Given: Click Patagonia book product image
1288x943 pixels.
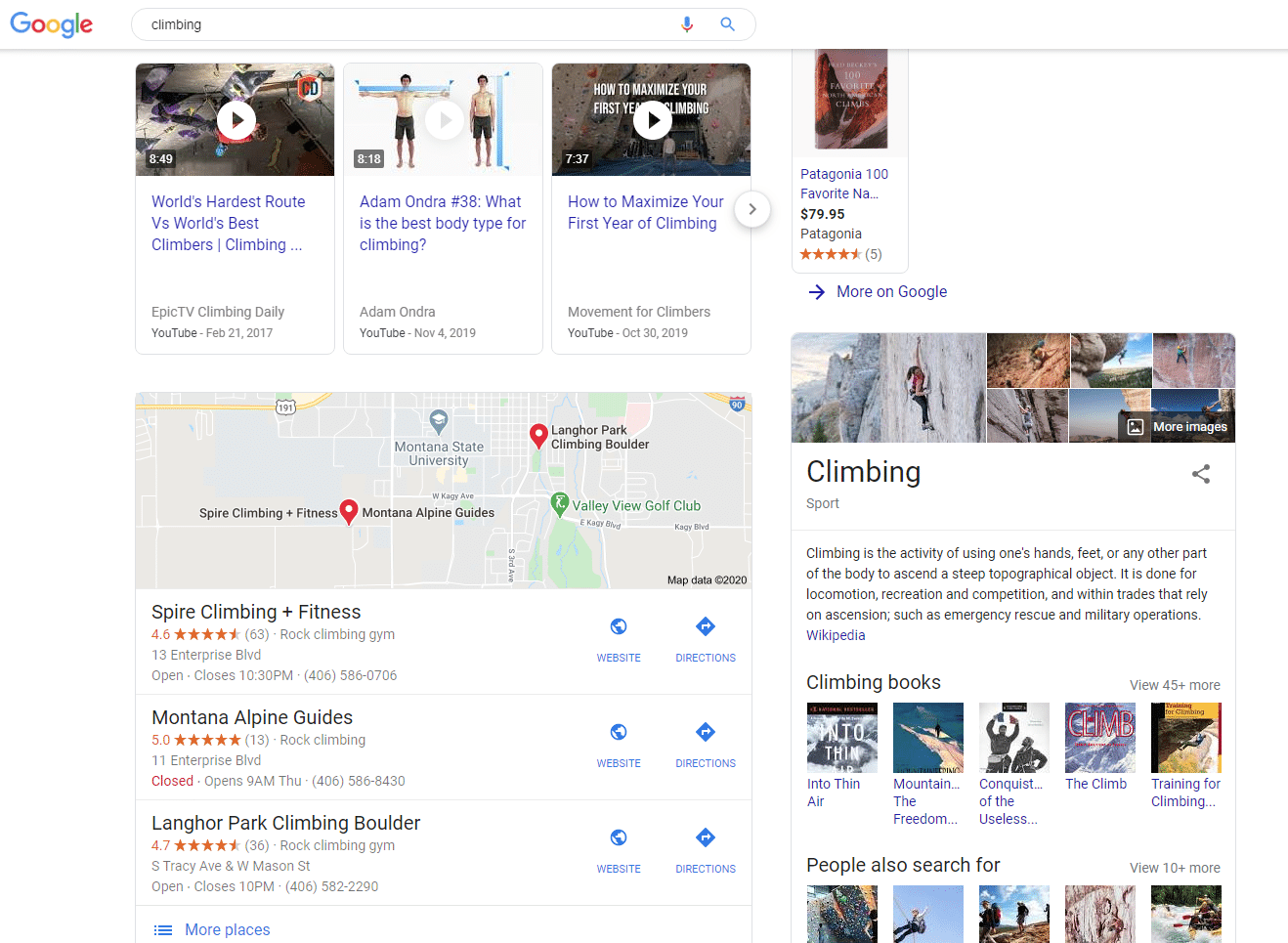Looking at the screenshot, I should (x=850, y=101).
